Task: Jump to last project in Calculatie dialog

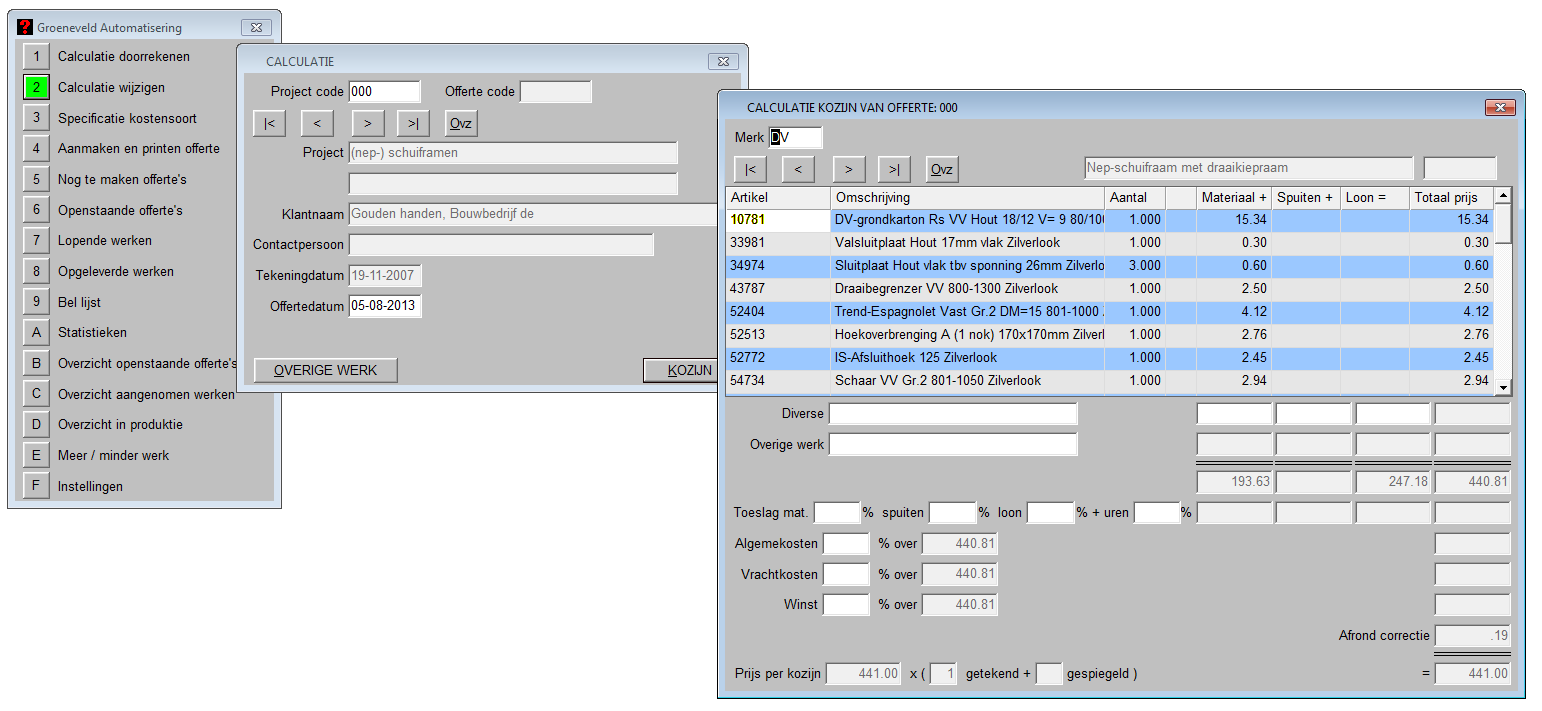Action: pyautogui.click(x=413, y=123)
